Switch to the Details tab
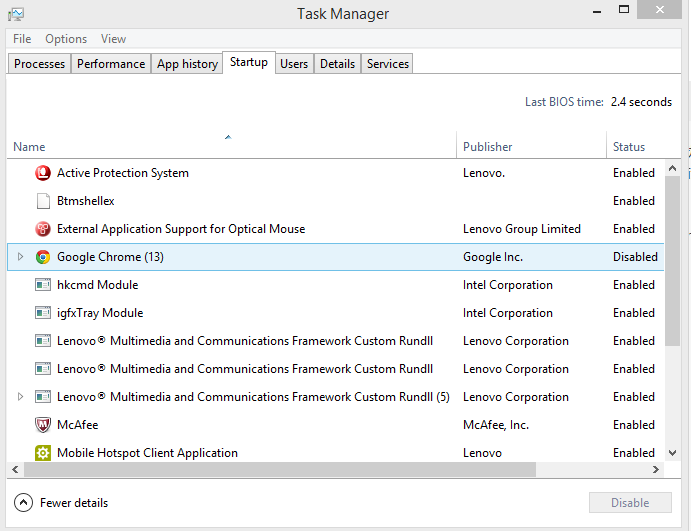 (338, 64)
